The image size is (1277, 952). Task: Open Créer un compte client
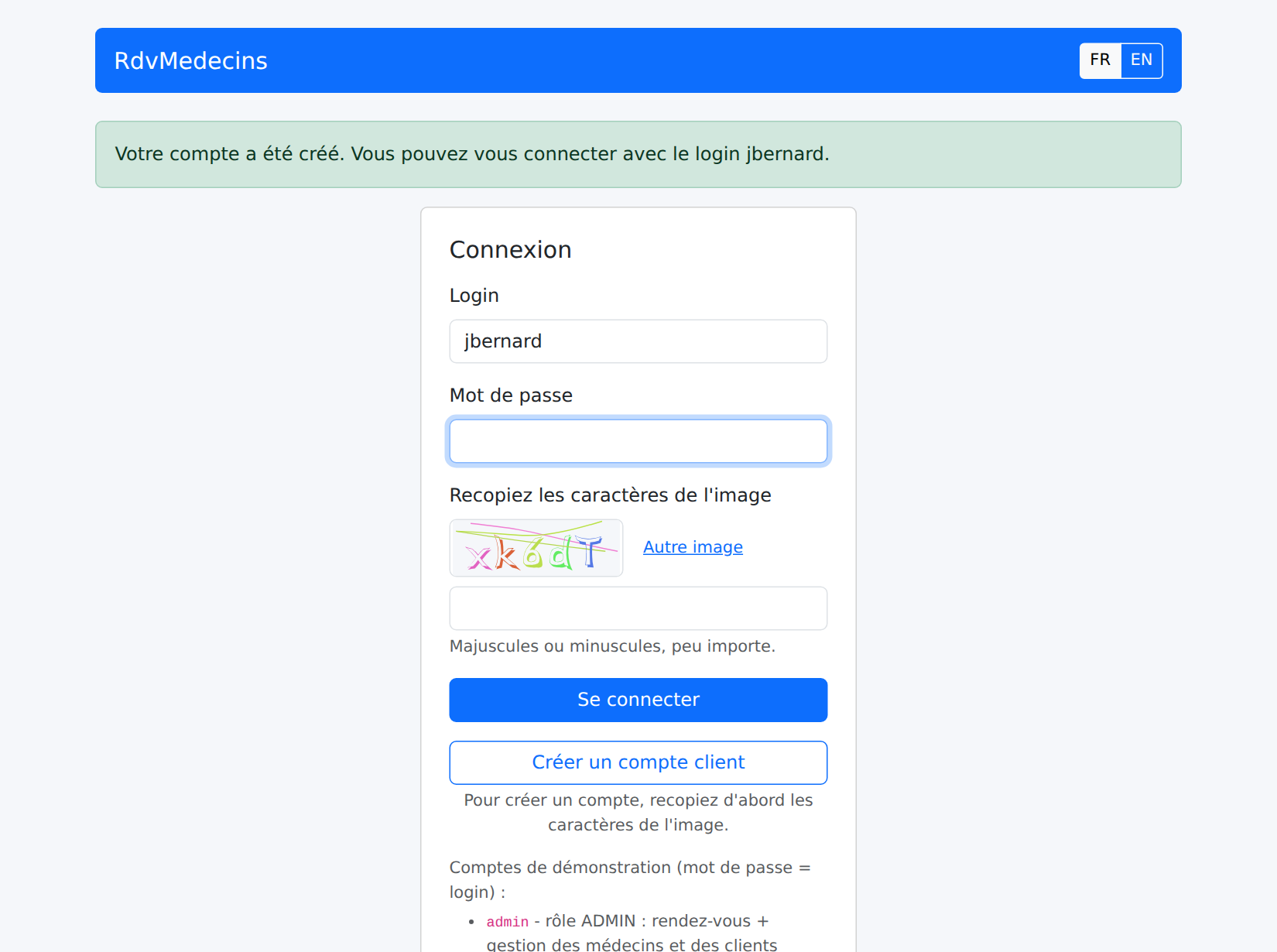tap(638, 762)
